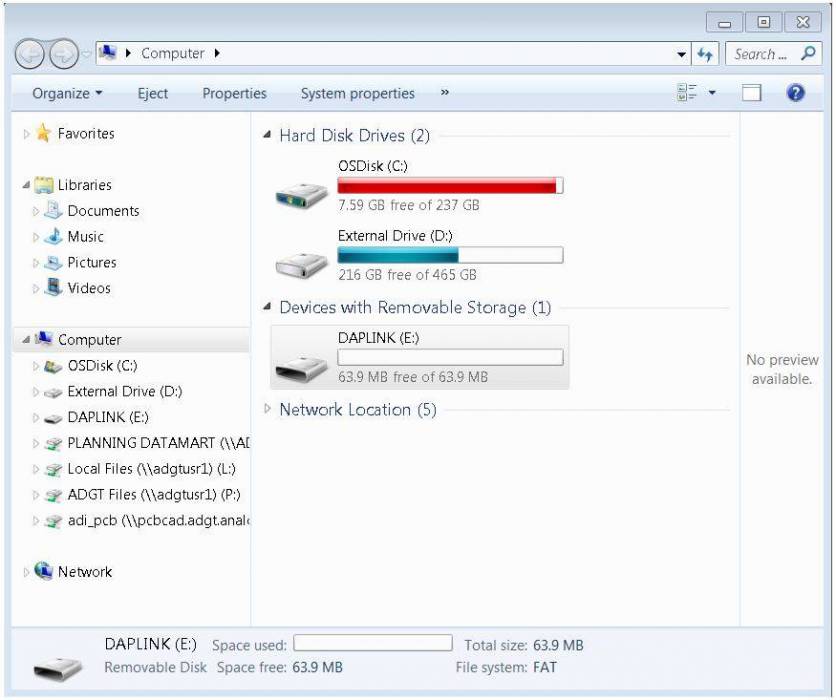Click Total size 63.9 MB value

coord(558,646)
